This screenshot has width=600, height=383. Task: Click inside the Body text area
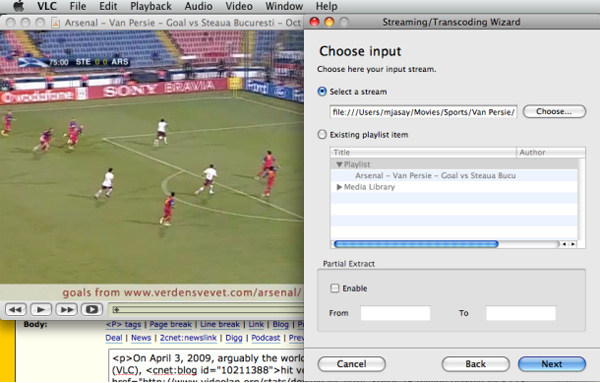[206, 365]
